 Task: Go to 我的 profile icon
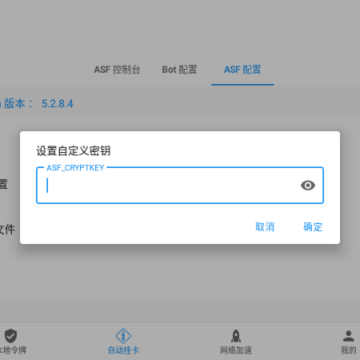(x=349, y=336)
